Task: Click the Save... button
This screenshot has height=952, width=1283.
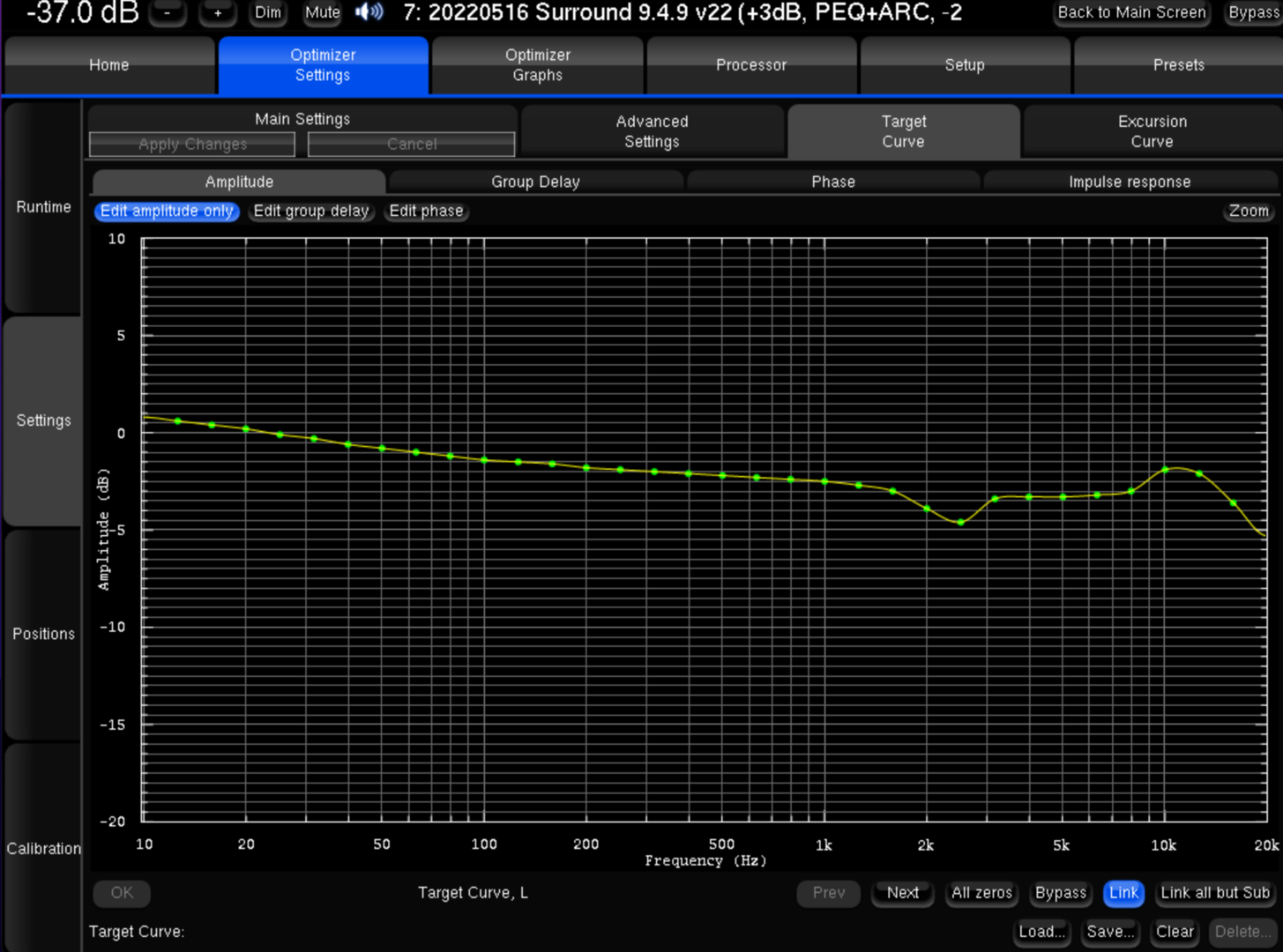Action: point(1110,932)
